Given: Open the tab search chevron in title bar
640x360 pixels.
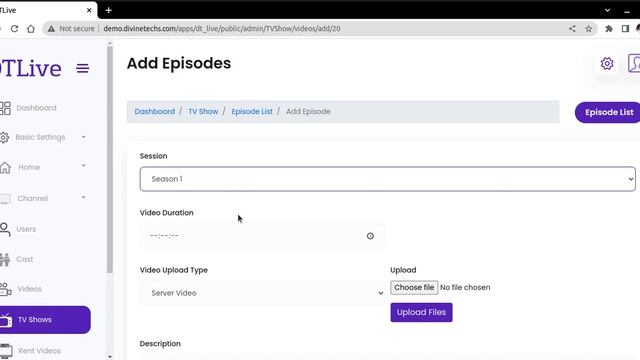Looking at the screenshot, I should click(x=607, y=11).
